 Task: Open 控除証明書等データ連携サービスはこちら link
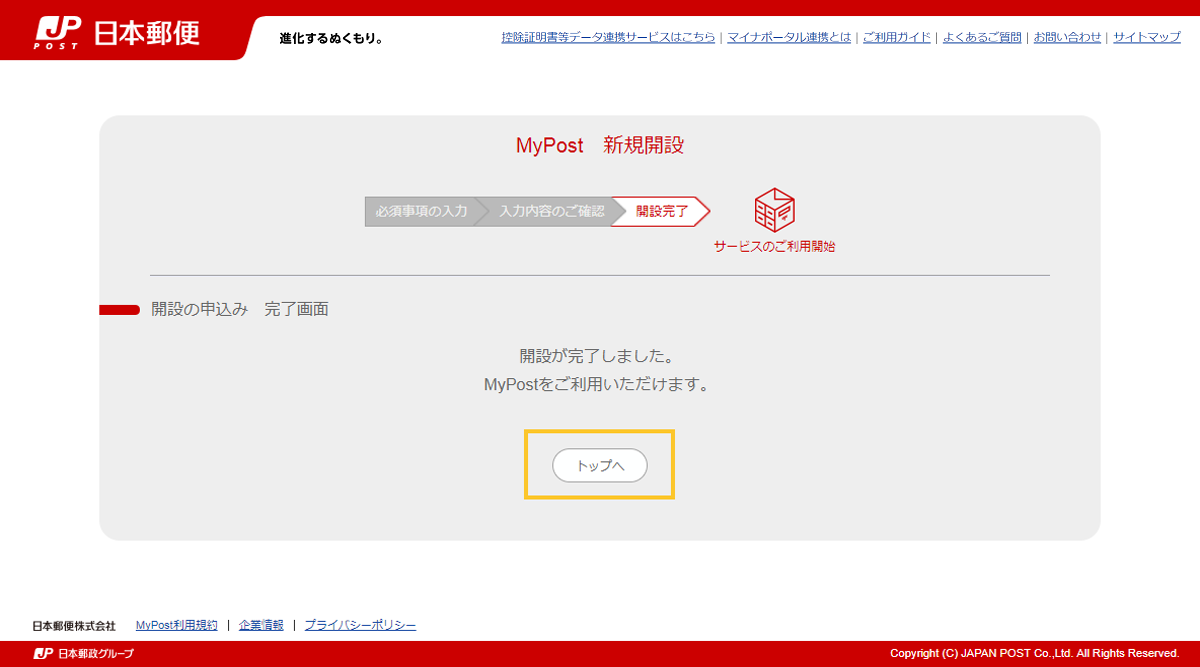[608, 37]
